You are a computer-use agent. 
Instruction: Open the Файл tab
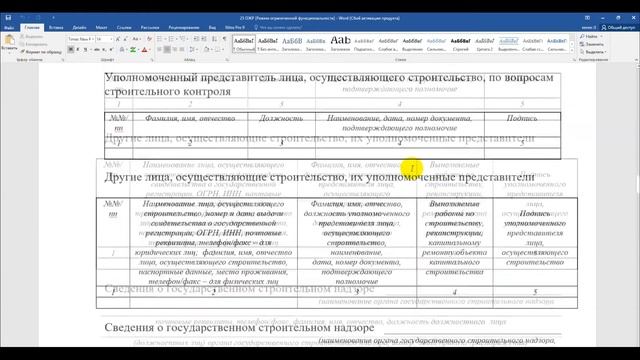[9, 27]
